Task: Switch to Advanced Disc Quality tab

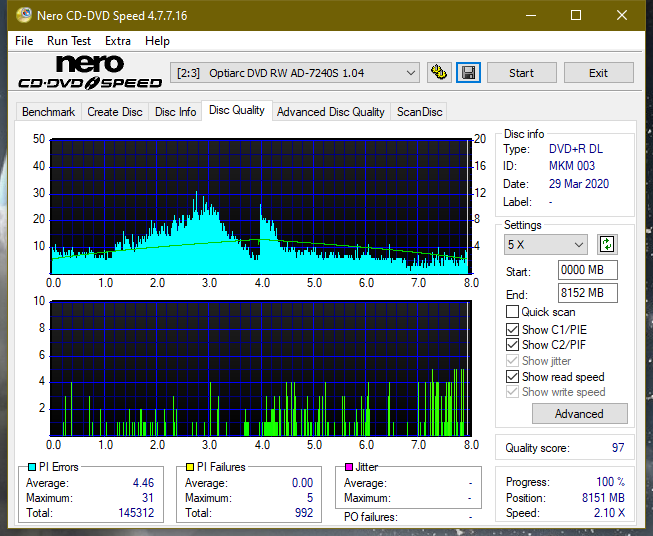Action: click(x=331, y=112)
